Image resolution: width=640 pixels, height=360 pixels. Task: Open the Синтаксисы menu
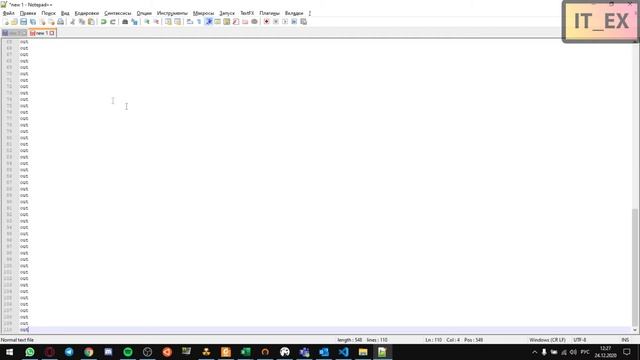[118, 13]
